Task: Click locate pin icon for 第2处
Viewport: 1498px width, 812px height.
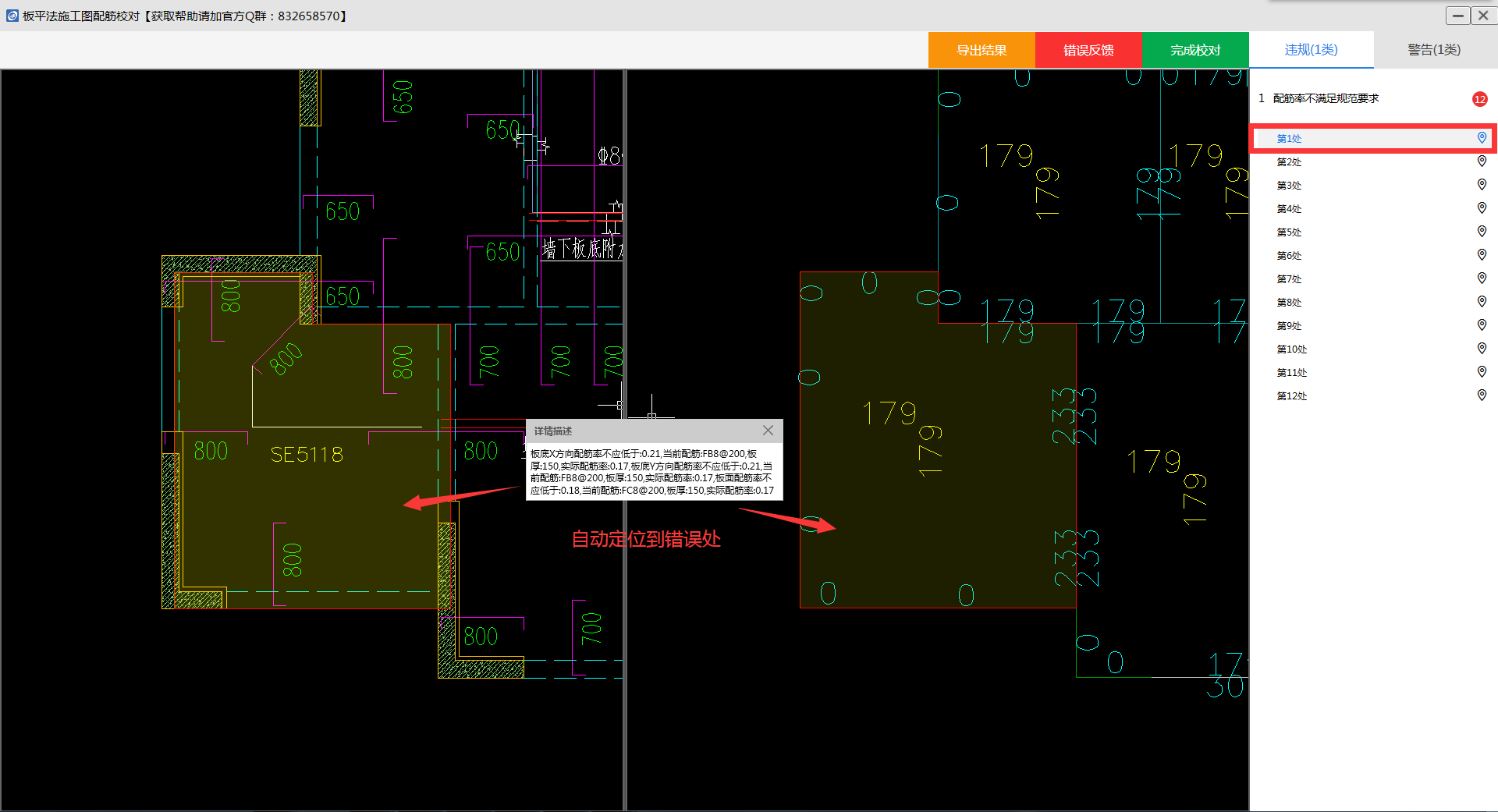Action: click(1482, 161)
